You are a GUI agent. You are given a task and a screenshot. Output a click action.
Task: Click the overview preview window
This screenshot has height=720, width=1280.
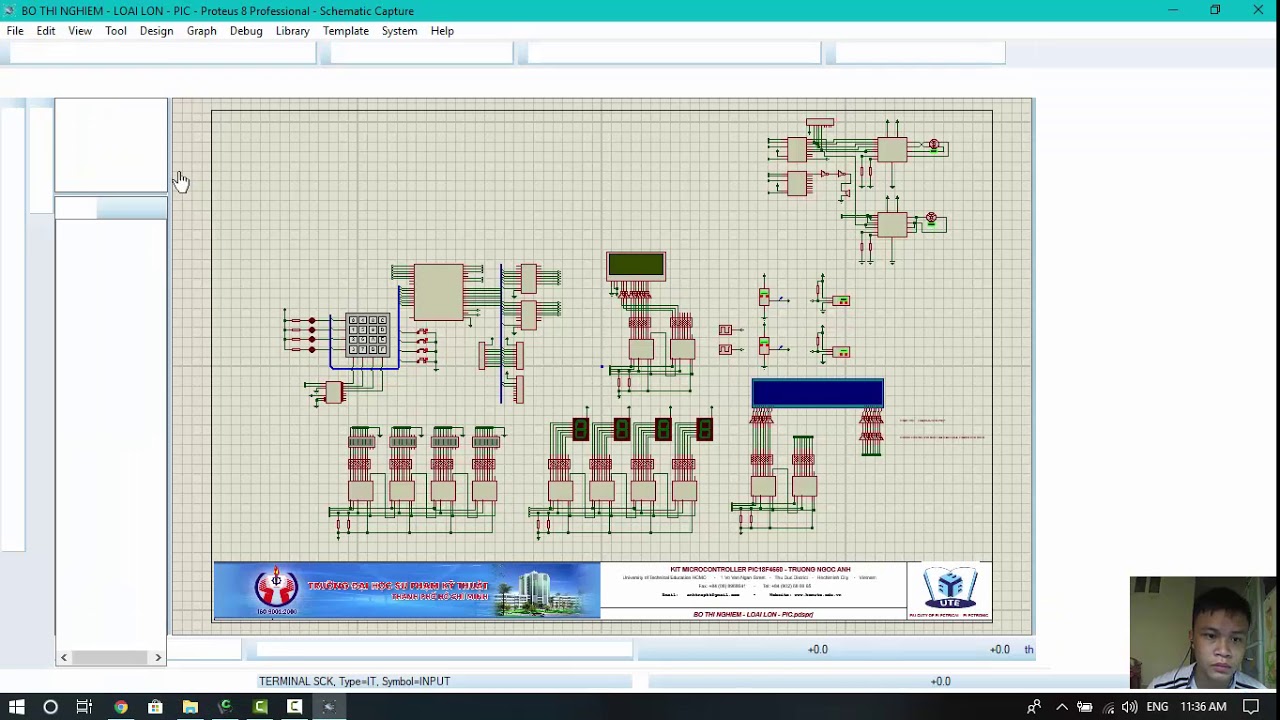[111, 145]
